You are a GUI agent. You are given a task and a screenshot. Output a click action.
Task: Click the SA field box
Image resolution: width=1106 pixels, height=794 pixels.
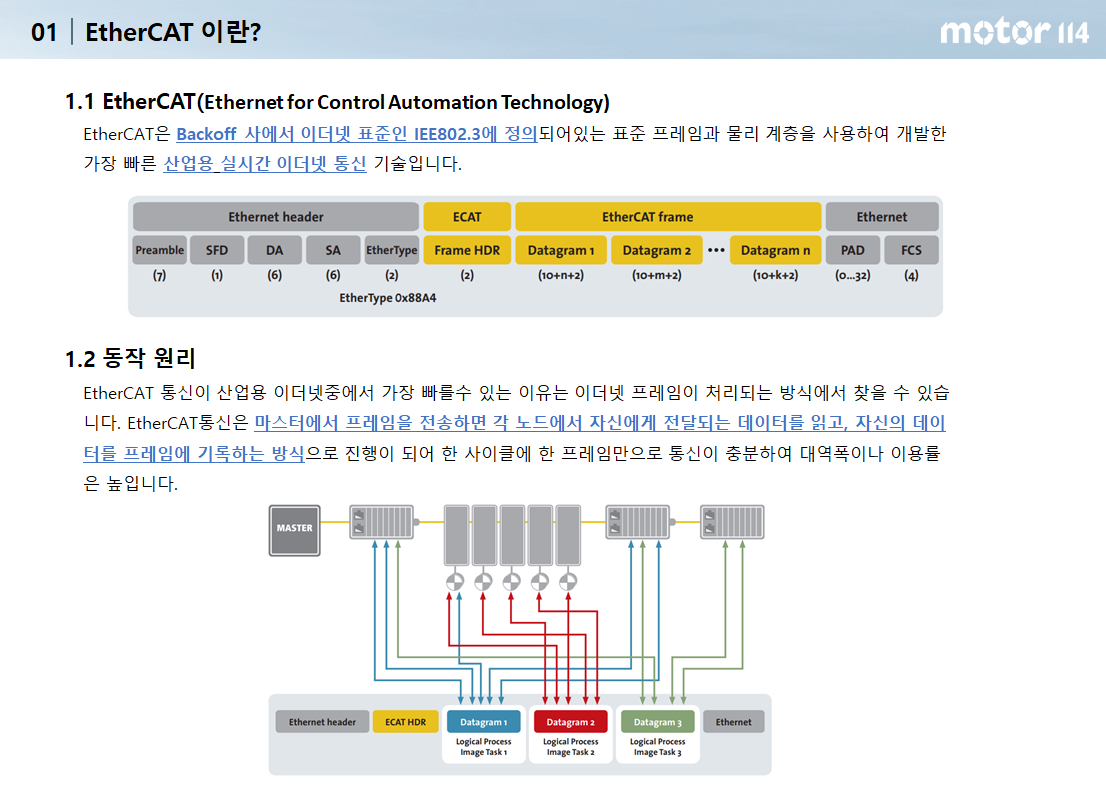click(x=333, y=250)
